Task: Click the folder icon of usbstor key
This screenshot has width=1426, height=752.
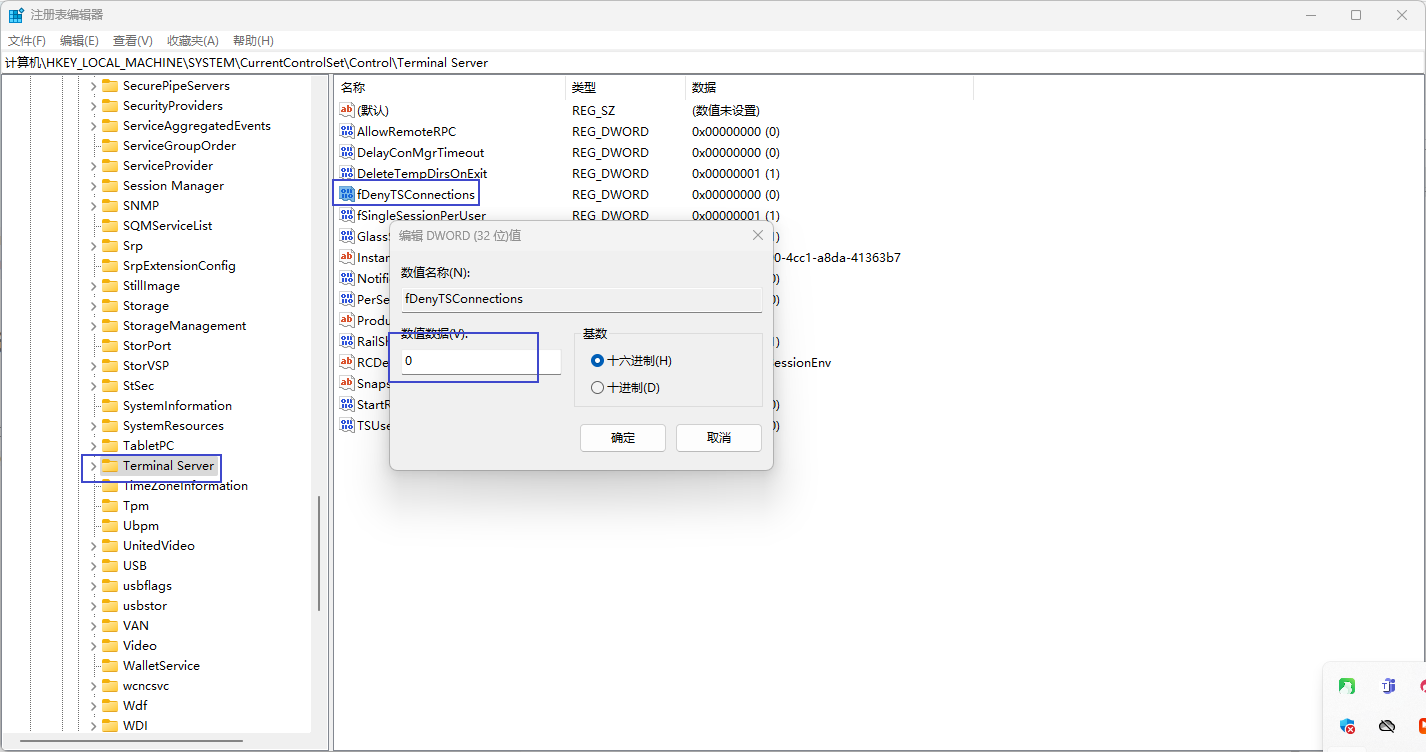Action: tap(110, 605)
